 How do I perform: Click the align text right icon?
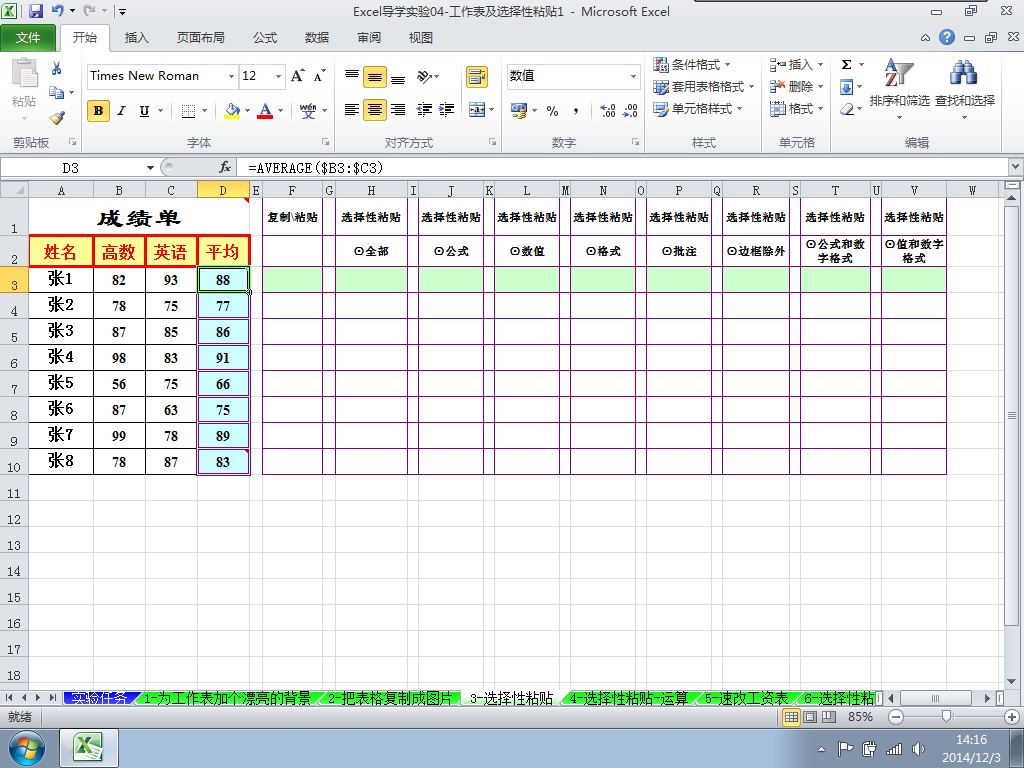pos(398,110)
